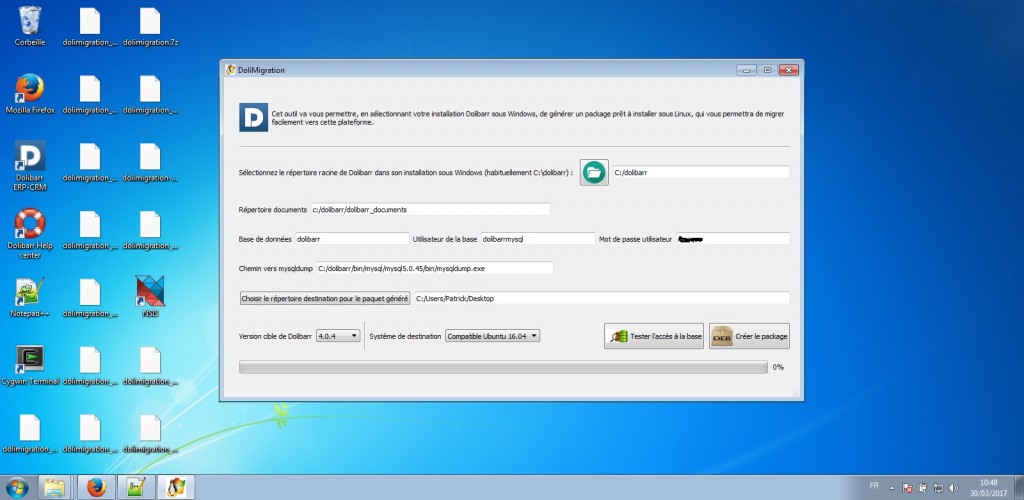1024x500 pixels.
Task: Click DoliMigration penguin icon in taskbar
Action: (176, 488)
